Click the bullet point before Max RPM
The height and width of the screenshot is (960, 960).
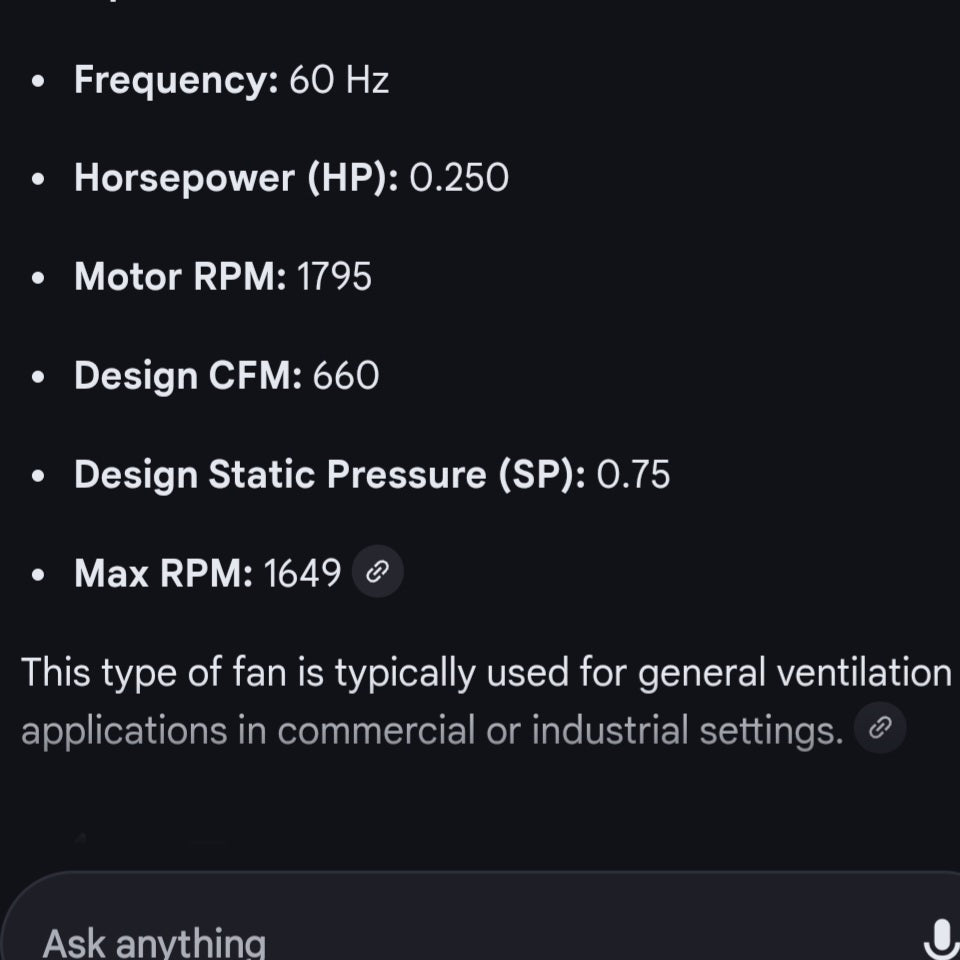[x=38, y=574]
